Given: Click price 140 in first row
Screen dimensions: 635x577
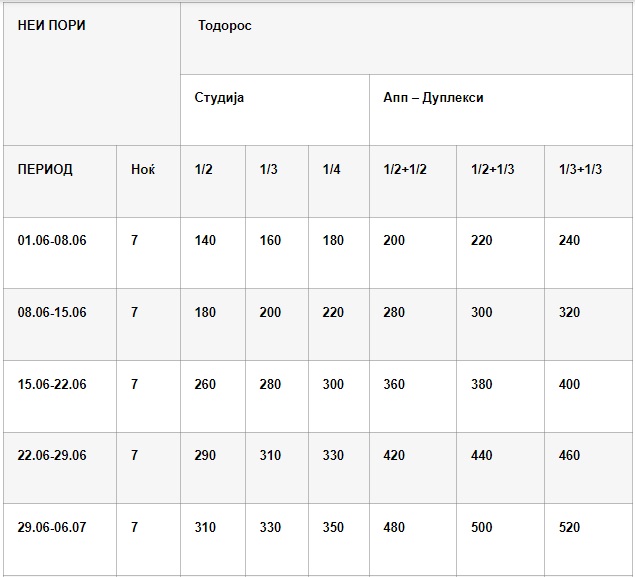Looking at the screenshot, I should tap(205, 241).
